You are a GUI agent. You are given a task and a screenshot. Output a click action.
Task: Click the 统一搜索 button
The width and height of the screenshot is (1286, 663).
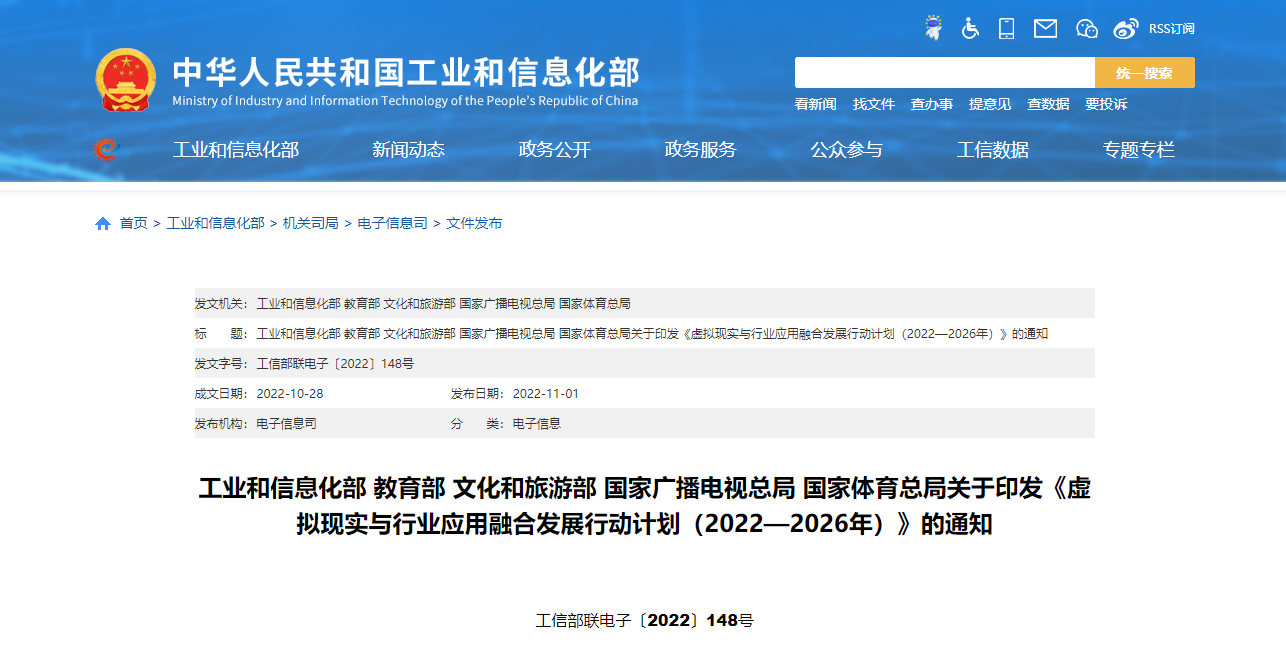[1145, 73]
